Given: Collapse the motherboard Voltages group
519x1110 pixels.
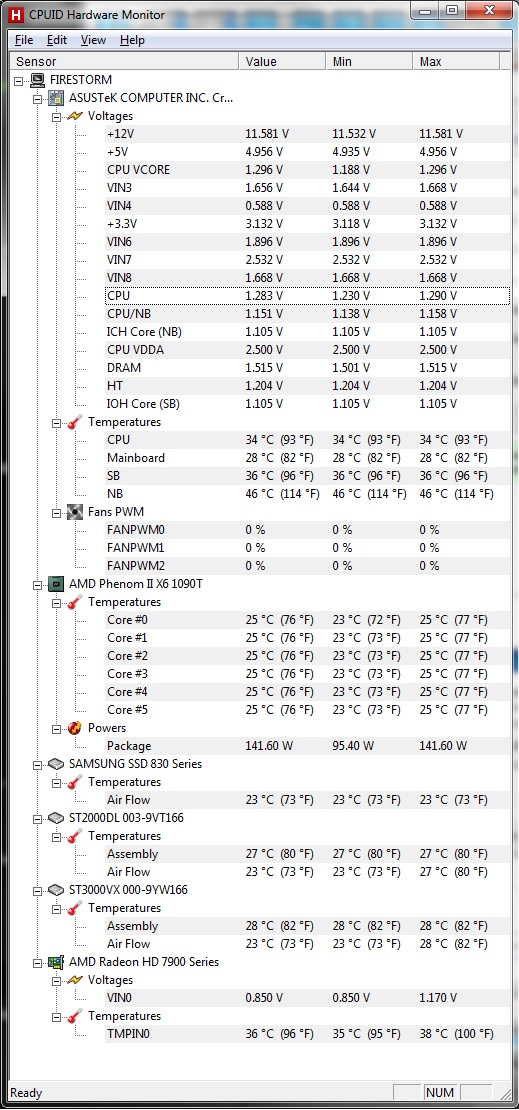Looking at the screenshot, I should click(57, 116).
